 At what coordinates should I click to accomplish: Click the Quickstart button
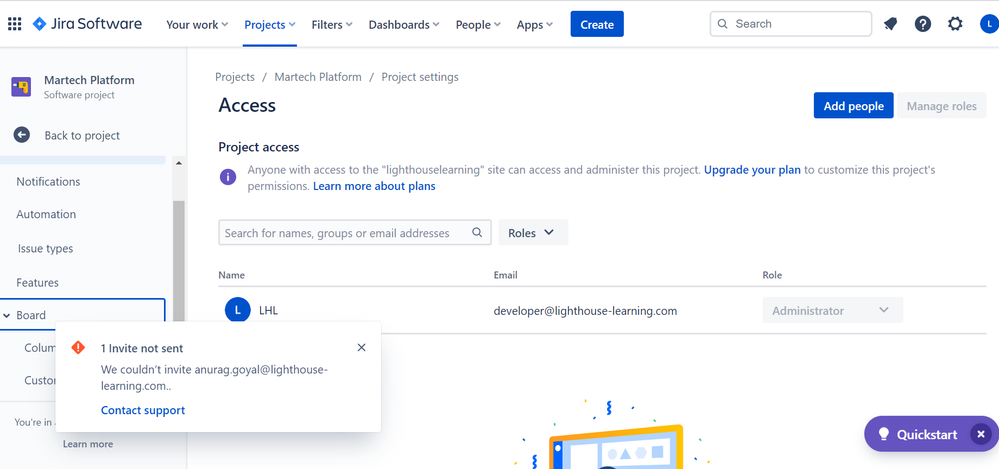926,434
